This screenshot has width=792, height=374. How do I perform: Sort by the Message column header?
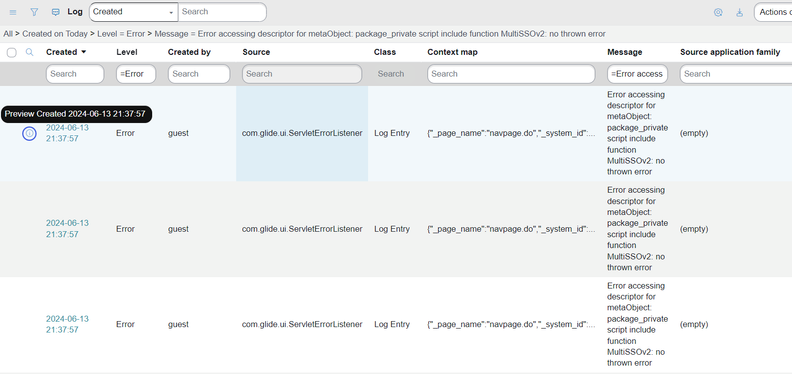[x=624, y=52]
